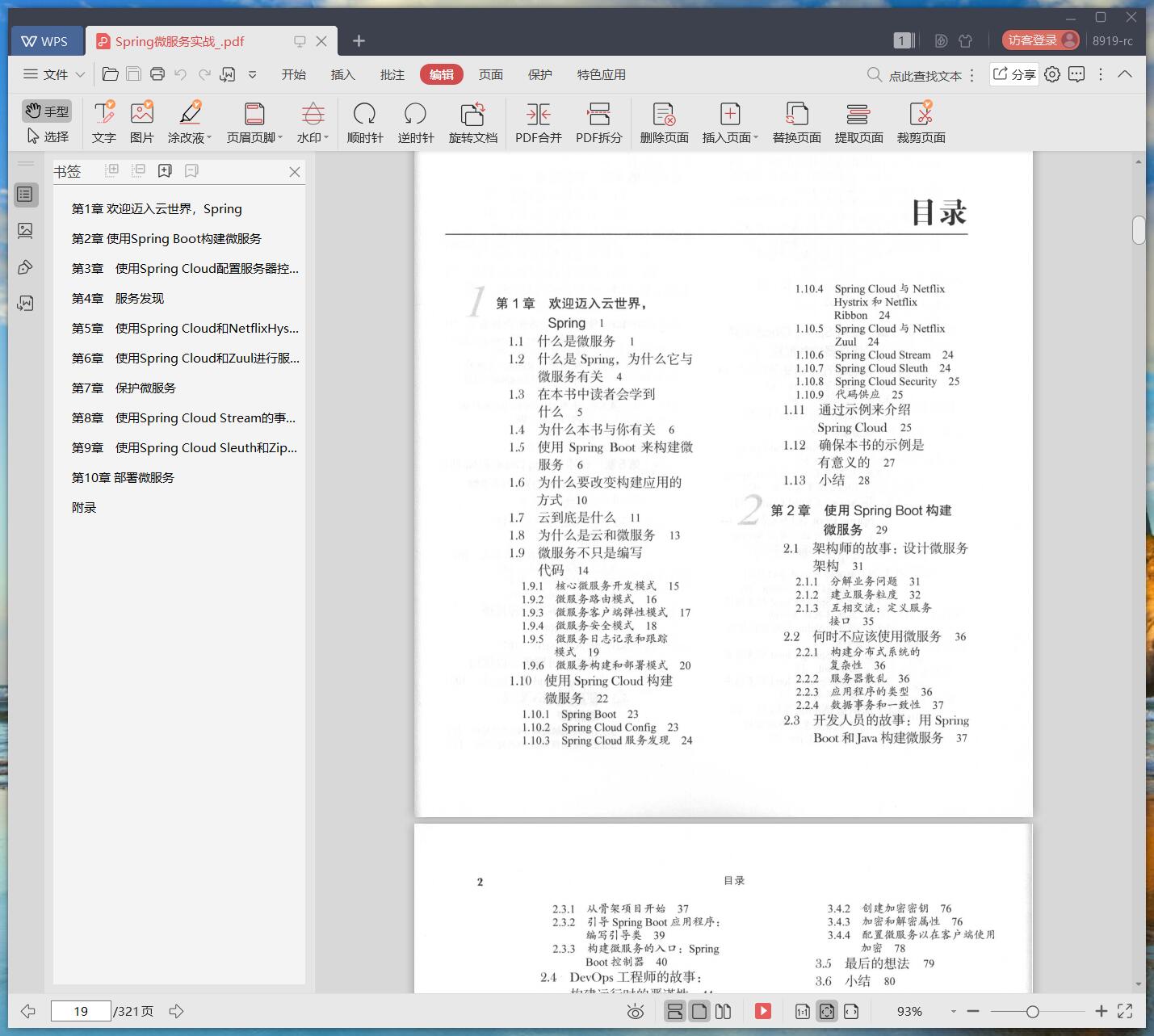The width and height of the screenshot is (1154, 1036).
Task: Open the more options vertical dots menu
Action: pos(1101,74)
